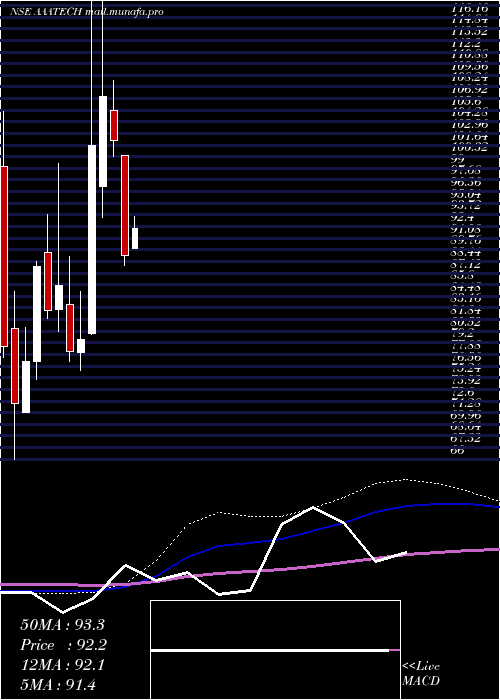Click the 66 price axis label
The width and height of the screenshot is (500, 700).
(x=458, y=451)
